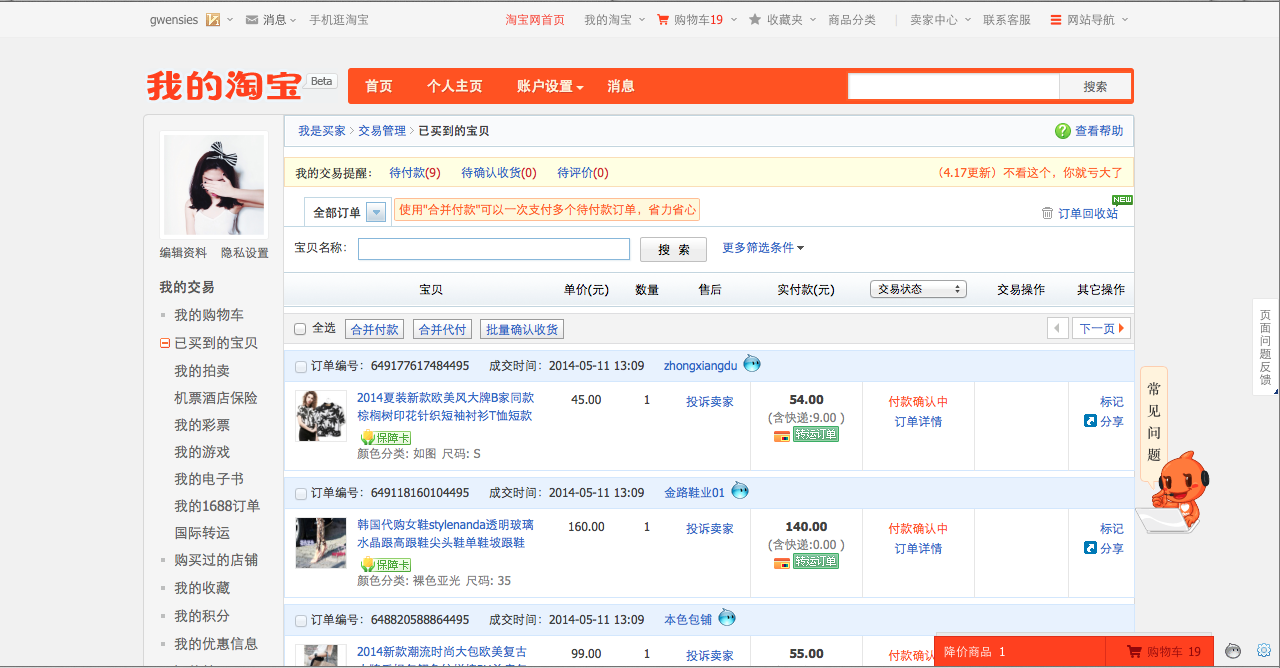Share the 金路鞋业01 order via 分享 icon
Image resolution: width=1280 pixels, height=668 pixels.
pos(1090,548)
